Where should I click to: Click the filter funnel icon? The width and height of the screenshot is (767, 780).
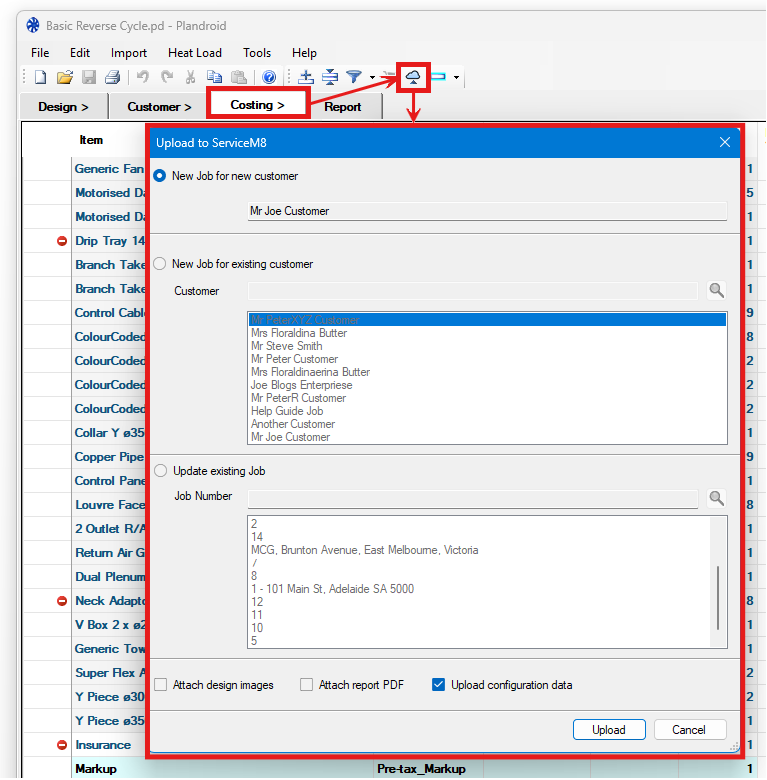tap(354, 77)
